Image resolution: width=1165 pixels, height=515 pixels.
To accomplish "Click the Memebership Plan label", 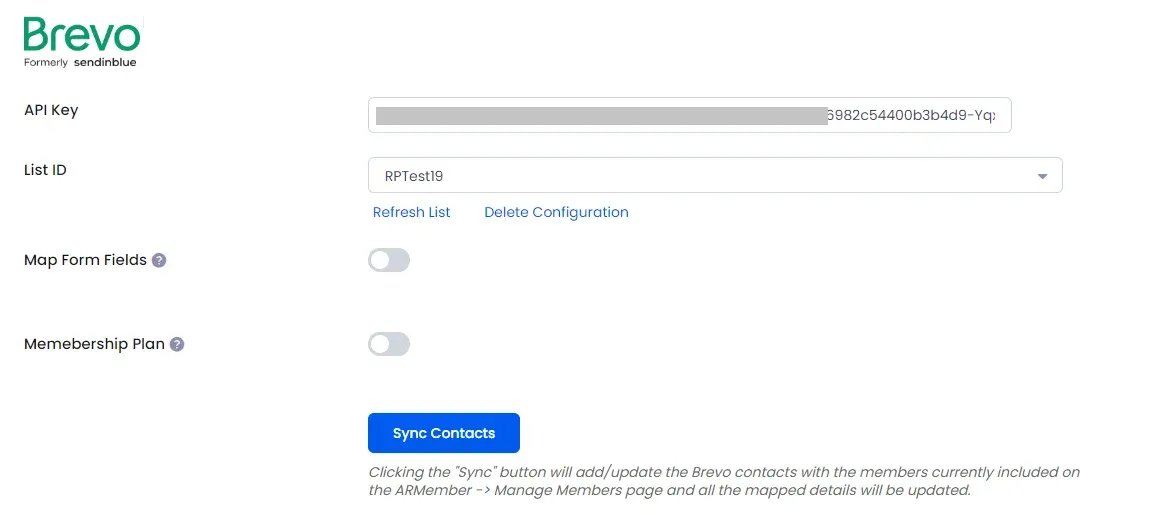I will click(94, 345).
